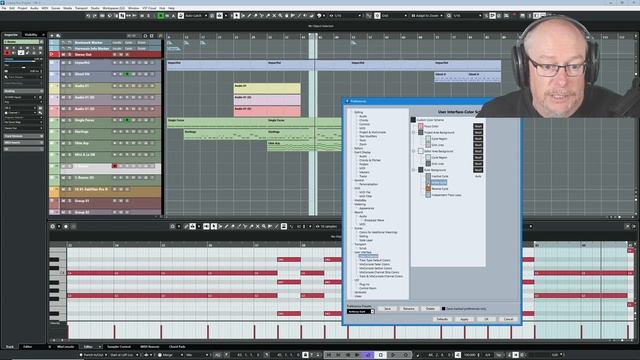Collapse the Editor Area Background color group
The image size is (640, 360).
pyautogui.click(x=414, y=151)
